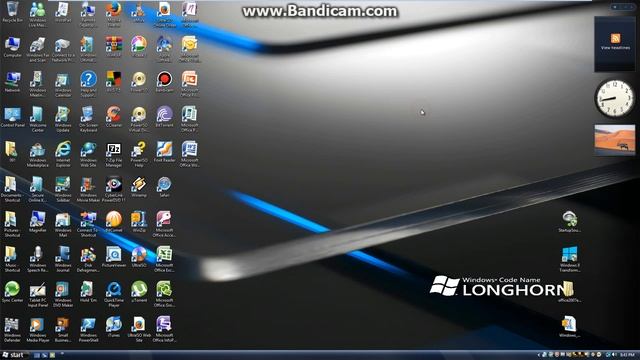Launch the QuickTime Player shortcut
Image resolution: width=640 pixels, height=360 pixels.
(113, 294)
